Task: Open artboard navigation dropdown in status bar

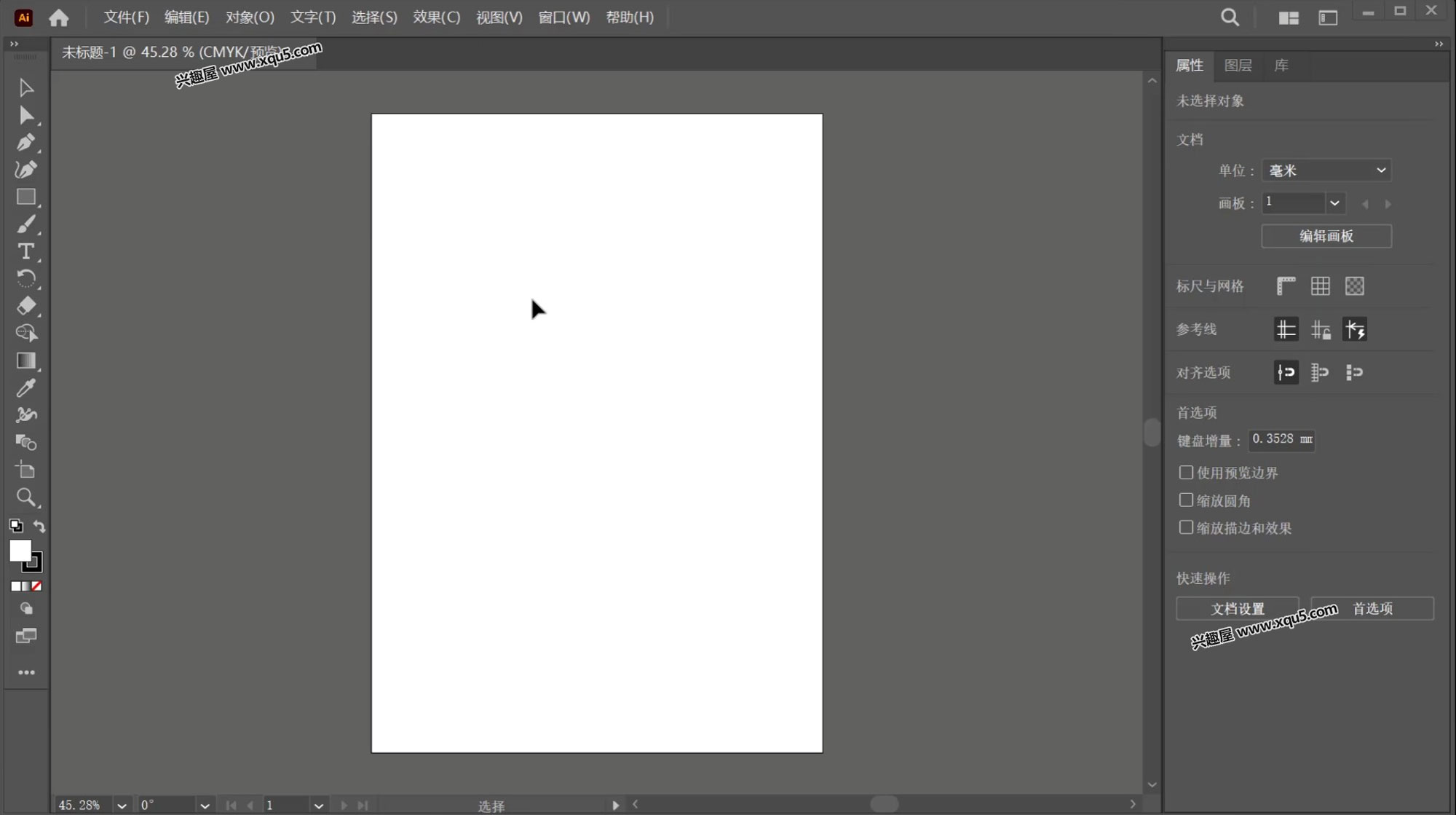Action: pyautogui.click(x=318, y=805)
